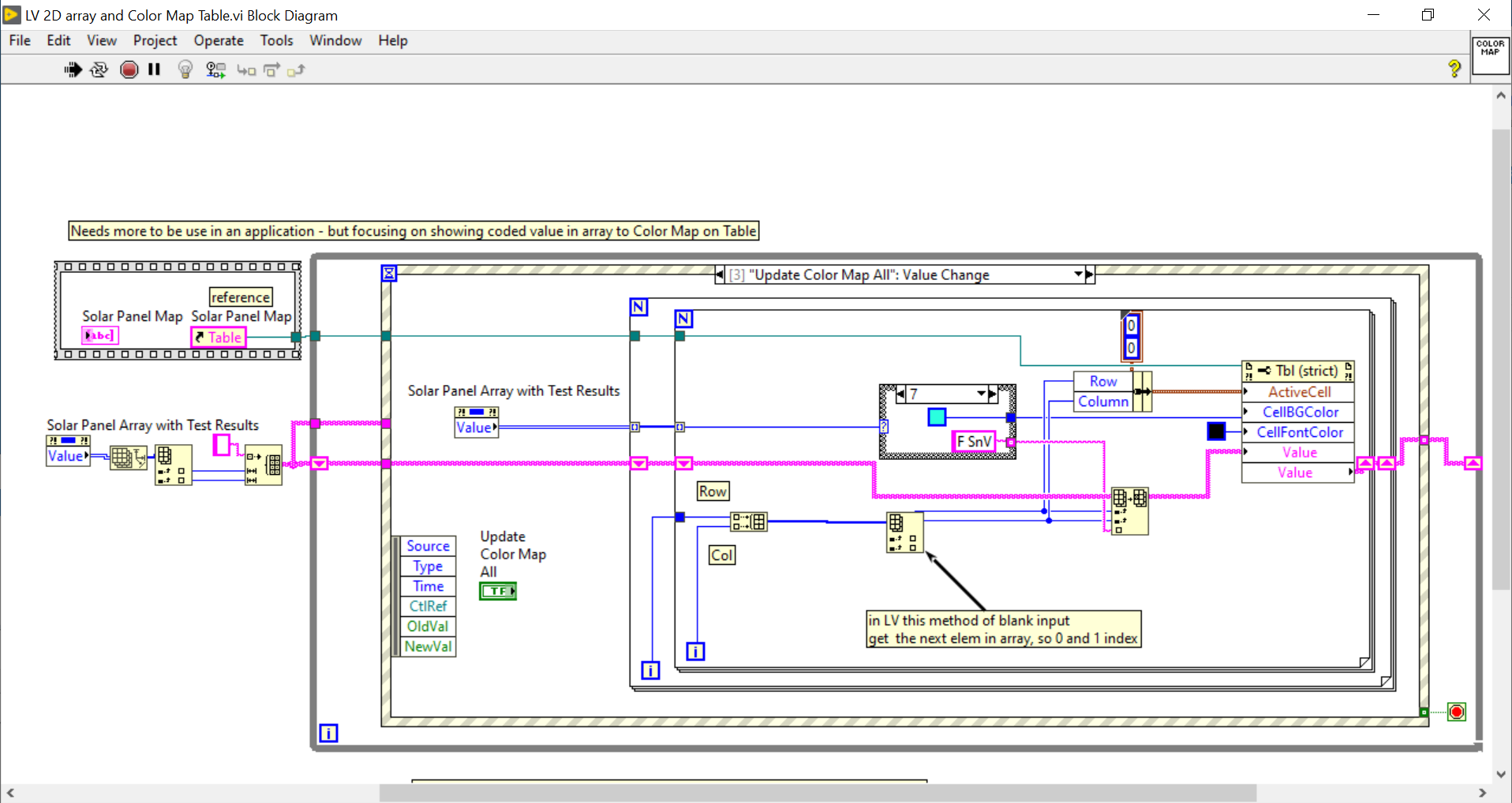
Task: Select the Source event data node
Action: pyautogui.click(x=427, y=546)
